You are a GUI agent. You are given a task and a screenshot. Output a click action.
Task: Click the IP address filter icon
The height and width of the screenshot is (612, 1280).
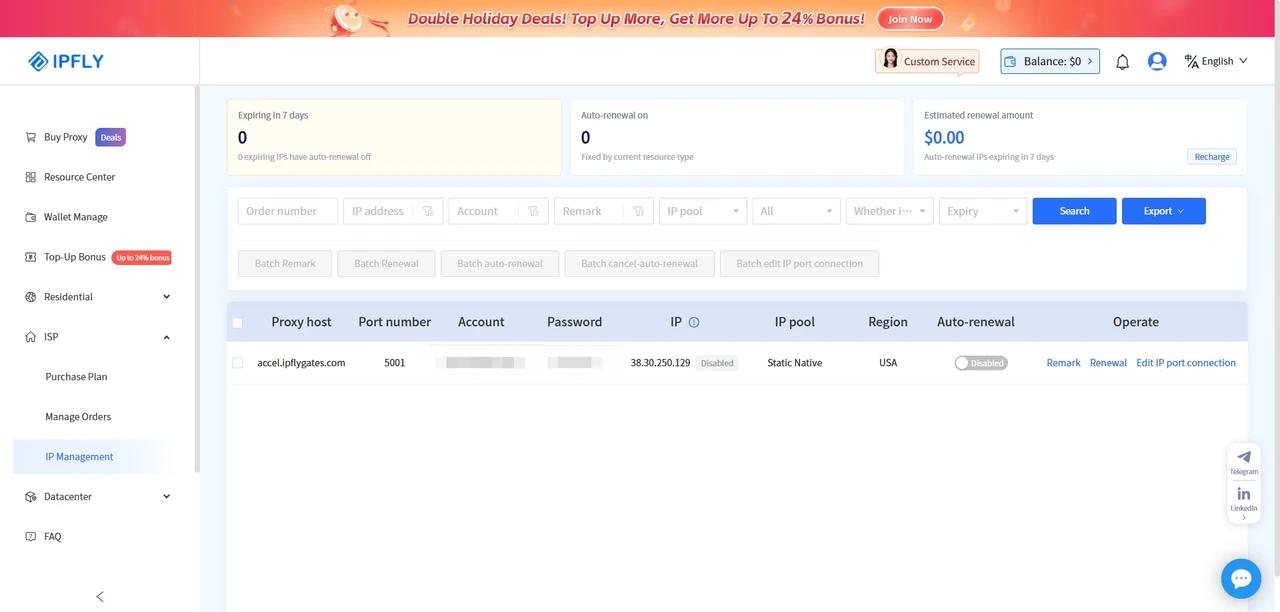pyautogui.click(x=427, y=211)
